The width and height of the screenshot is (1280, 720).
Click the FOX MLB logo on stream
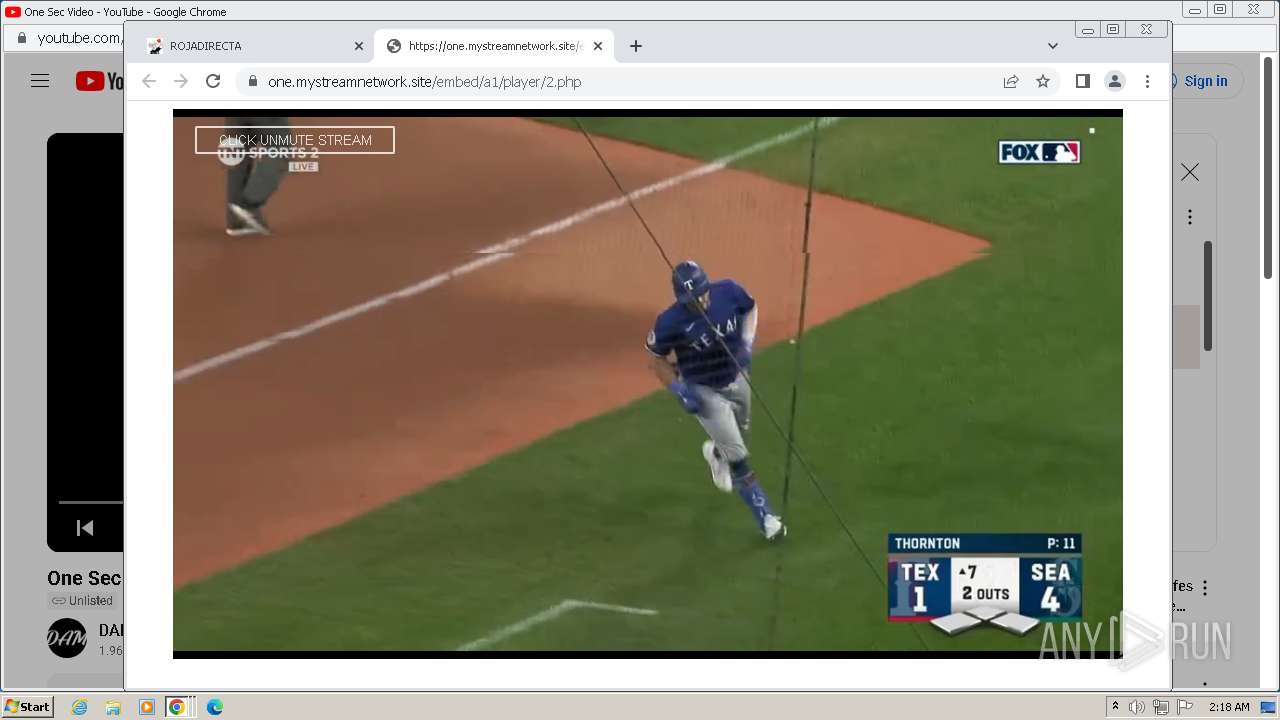(1039, 152)
